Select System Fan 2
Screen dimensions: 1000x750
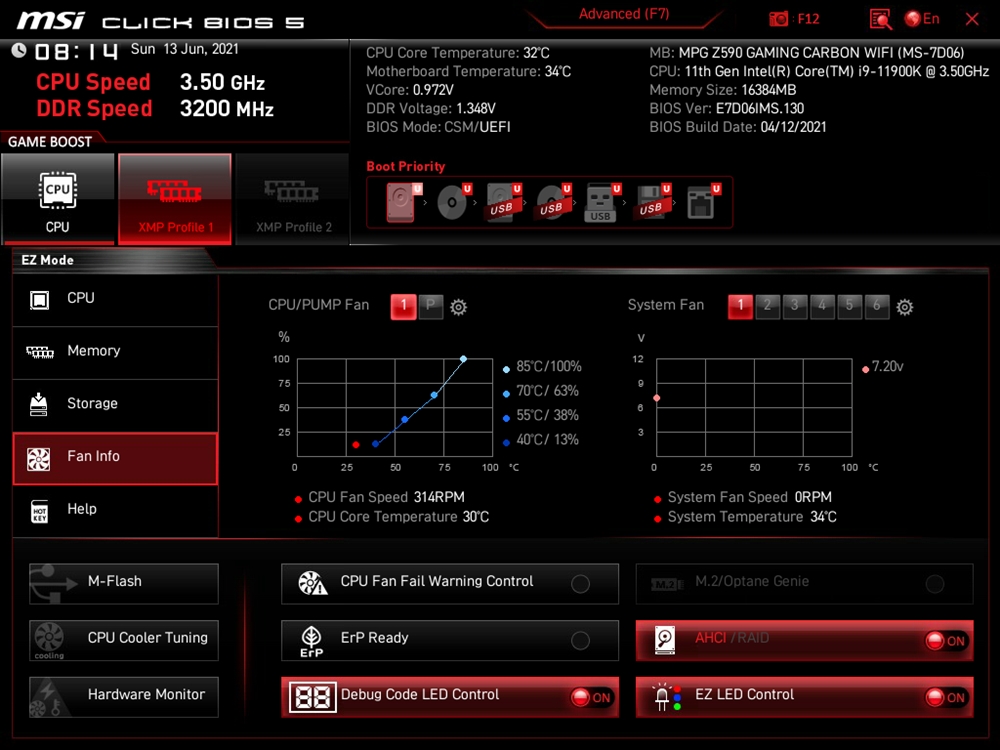767,306
